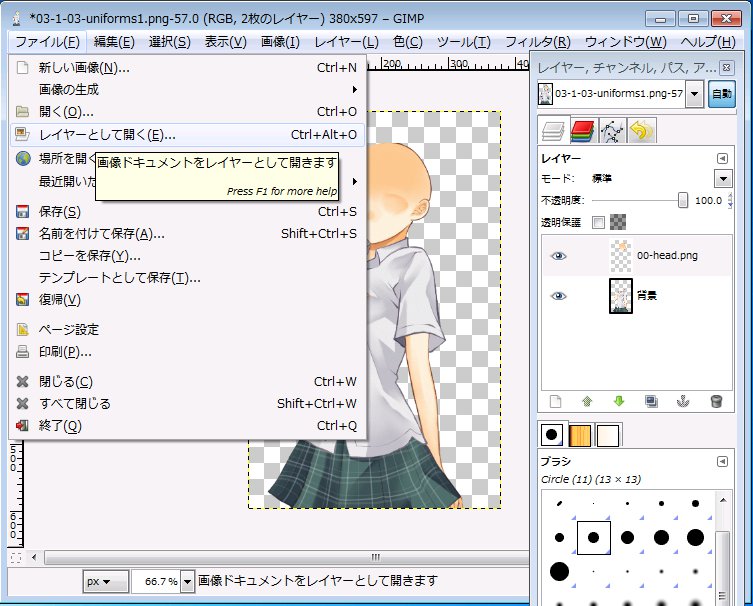Choose レイヤーとして開く menu entry

187,134
